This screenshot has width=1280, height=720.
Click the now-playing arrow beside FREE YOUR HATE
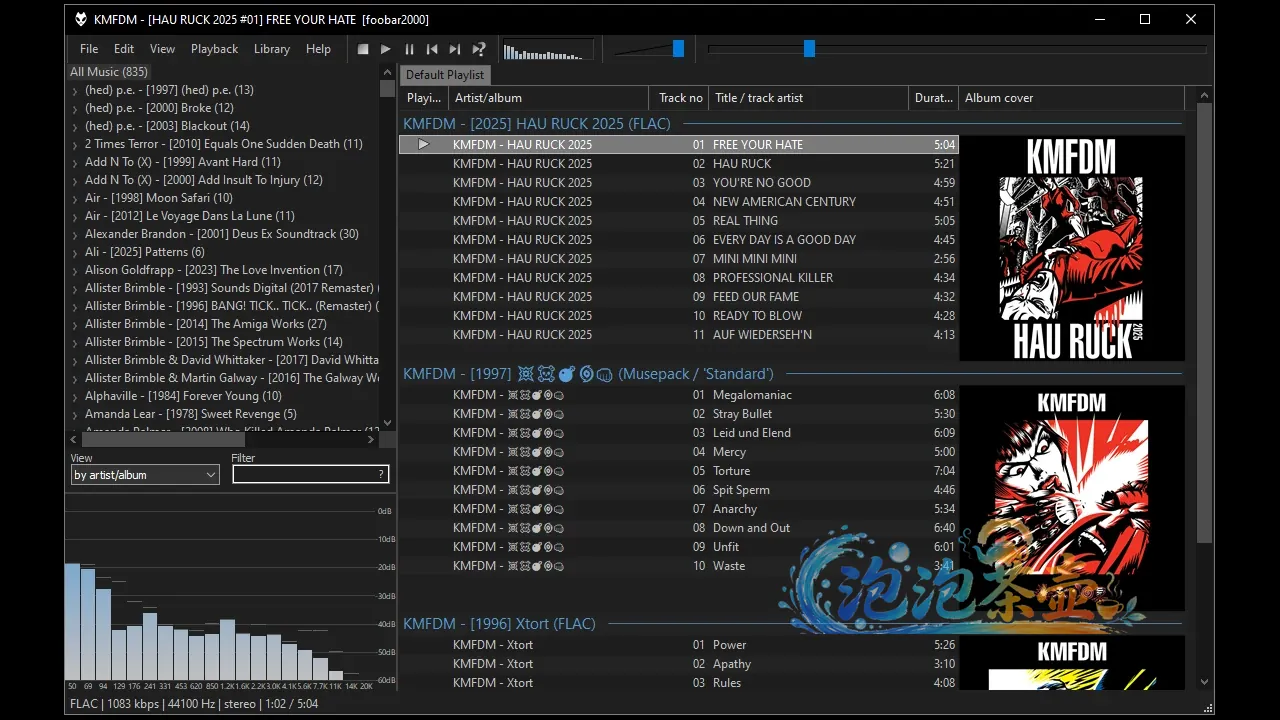pos(423,144)
